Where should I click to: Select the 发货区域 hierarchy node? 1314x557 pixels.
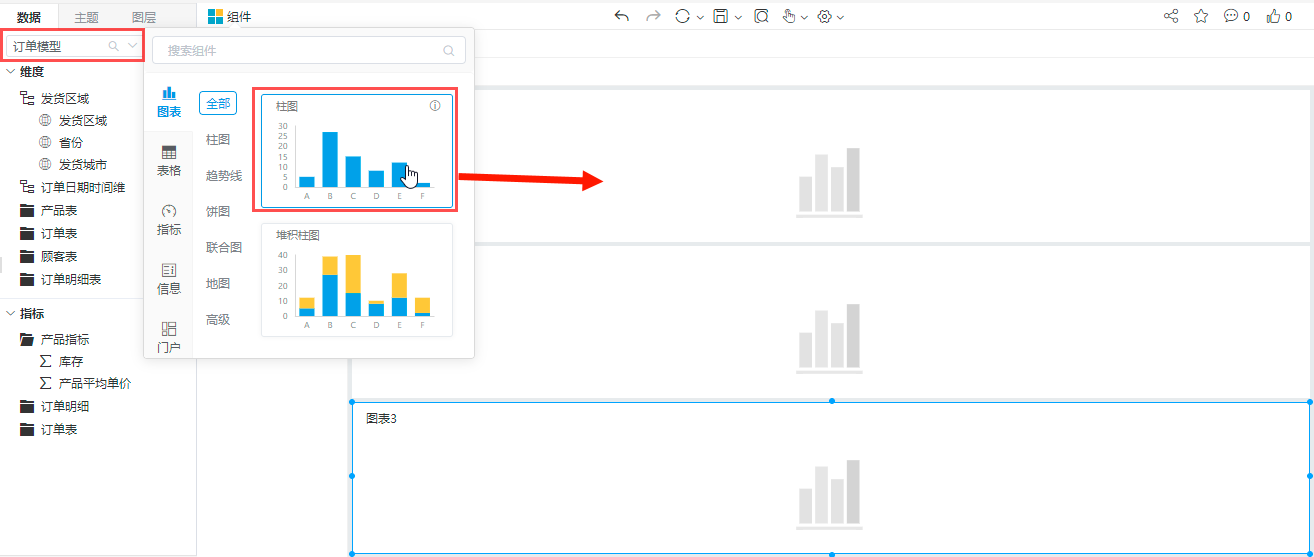[x=64, y=98]
